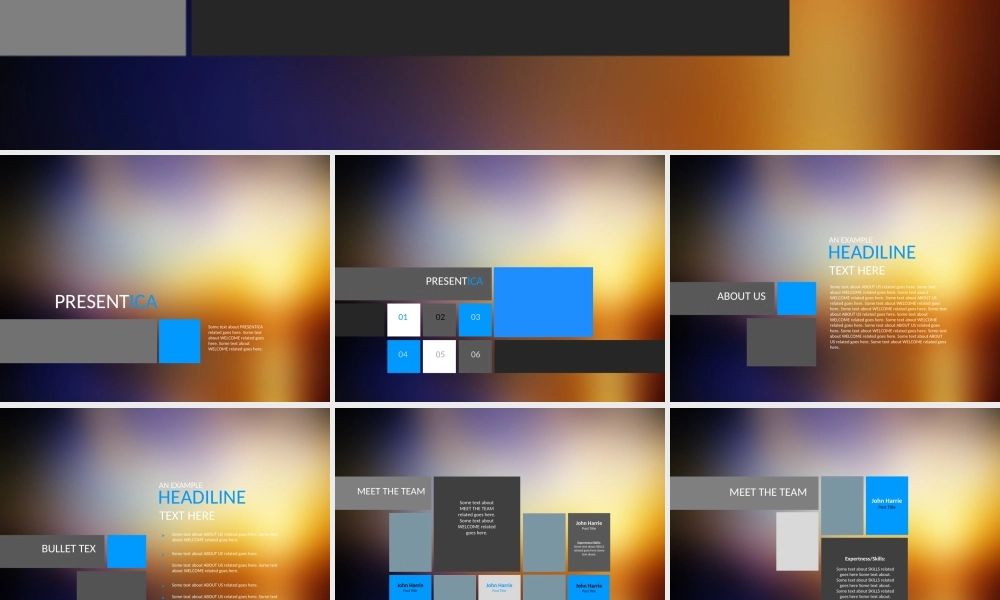Open the PRESENTICA title slide thumbnail
The width and height of the screenshot is (1000, 600).
(165, 277)
